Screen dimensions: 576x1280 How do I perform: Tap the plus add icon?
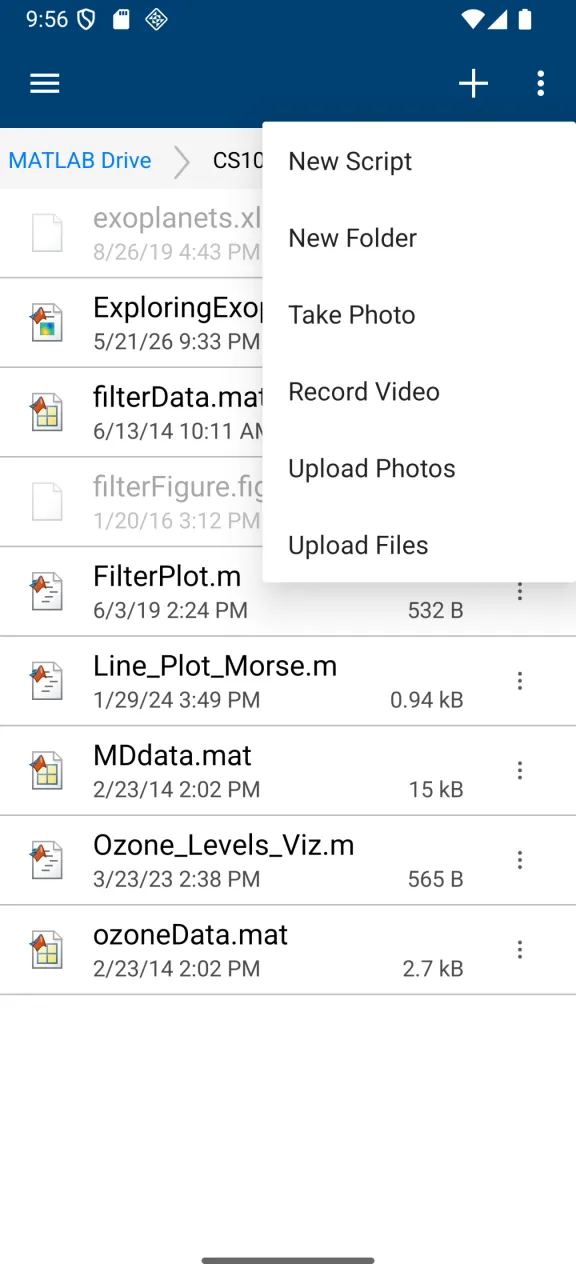[473, 84]
